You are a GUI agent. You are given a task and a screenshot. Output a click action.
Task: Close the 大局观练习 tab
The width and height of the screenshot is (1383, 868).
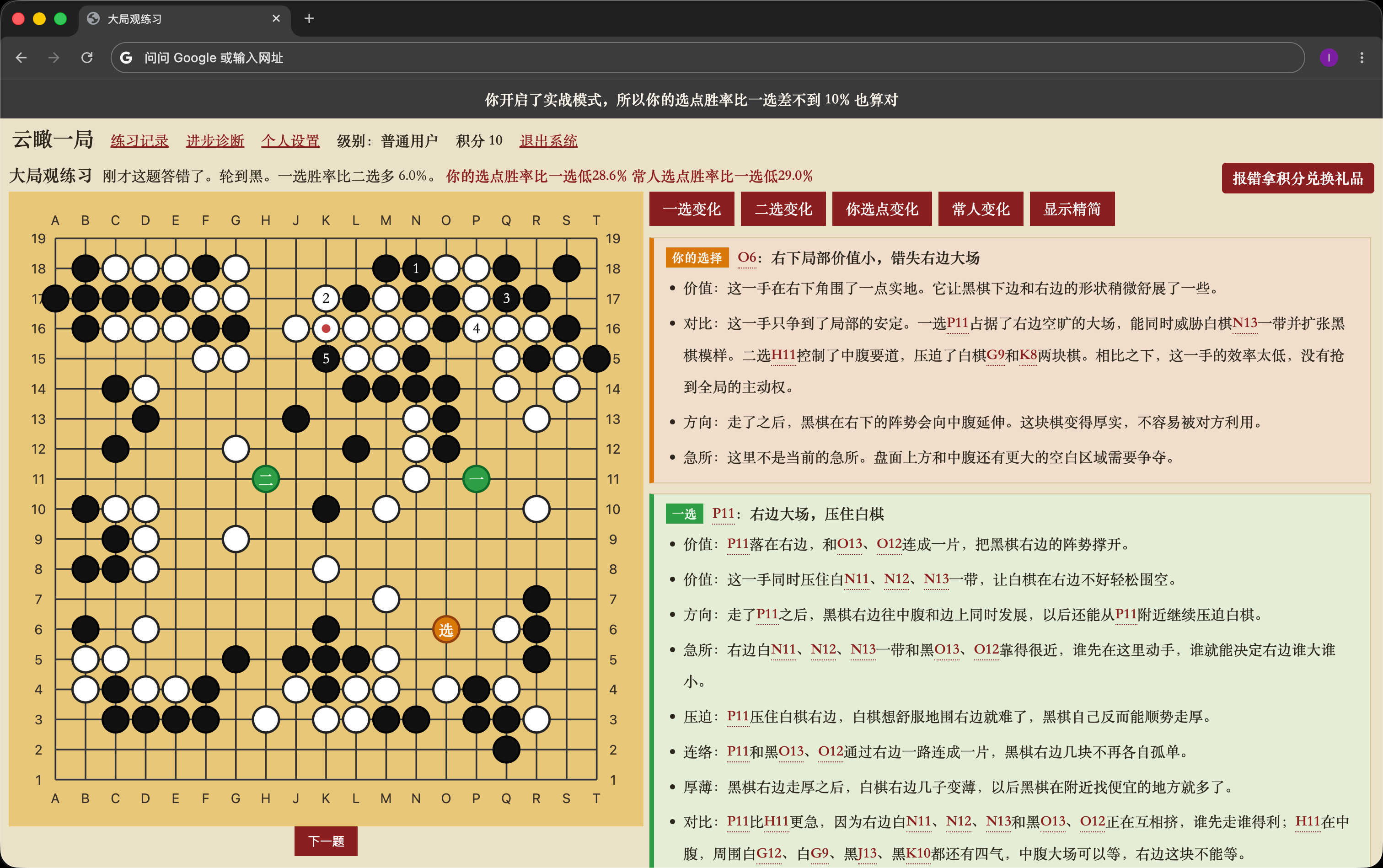tap(276, 18)
